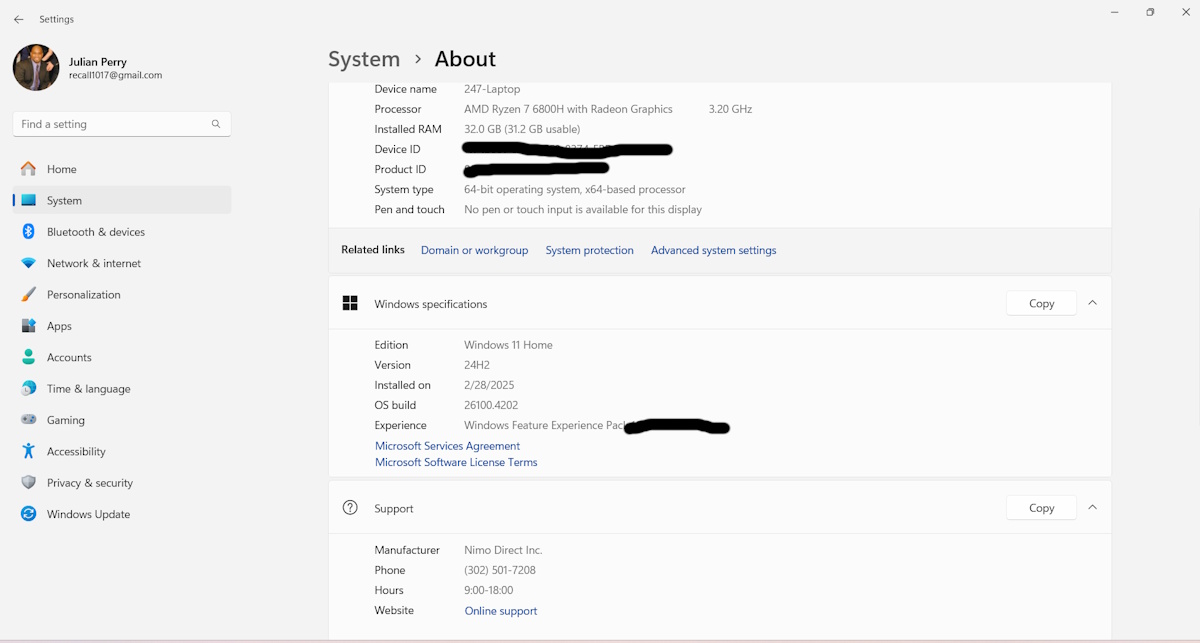This screenshot has width=1200, height=643.
Task: Click the Julian Perry account name
Action: point(98,61)
